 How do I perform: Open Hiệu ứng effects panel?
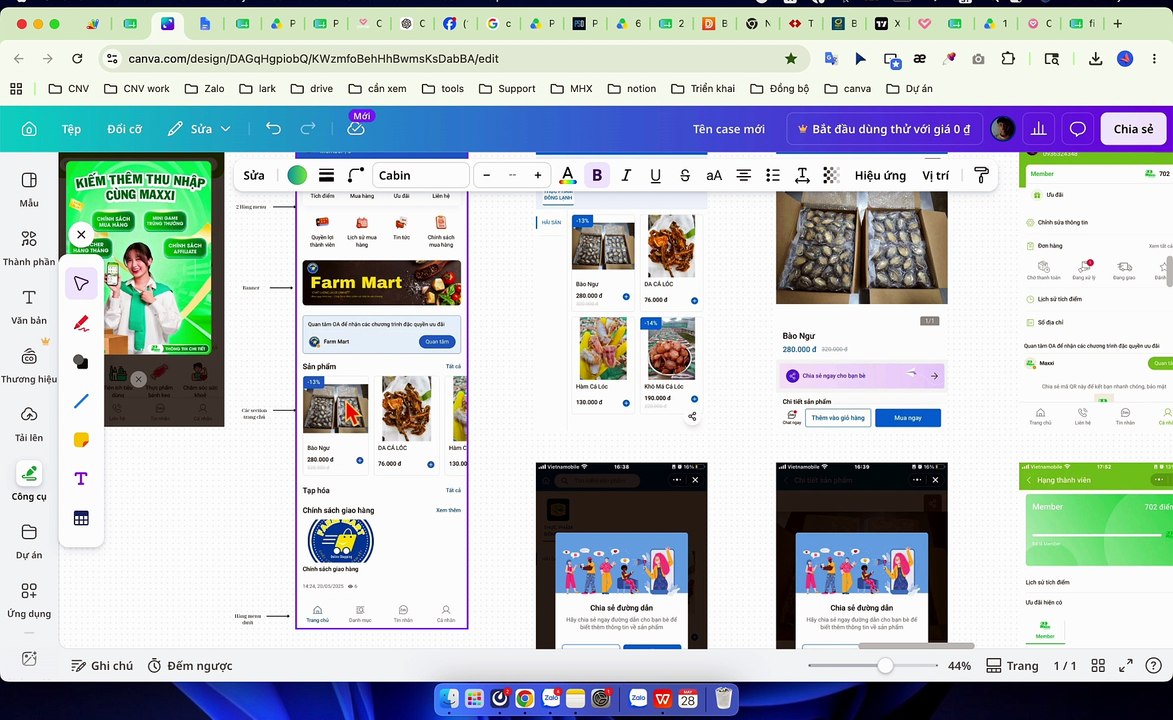point(880,175)
